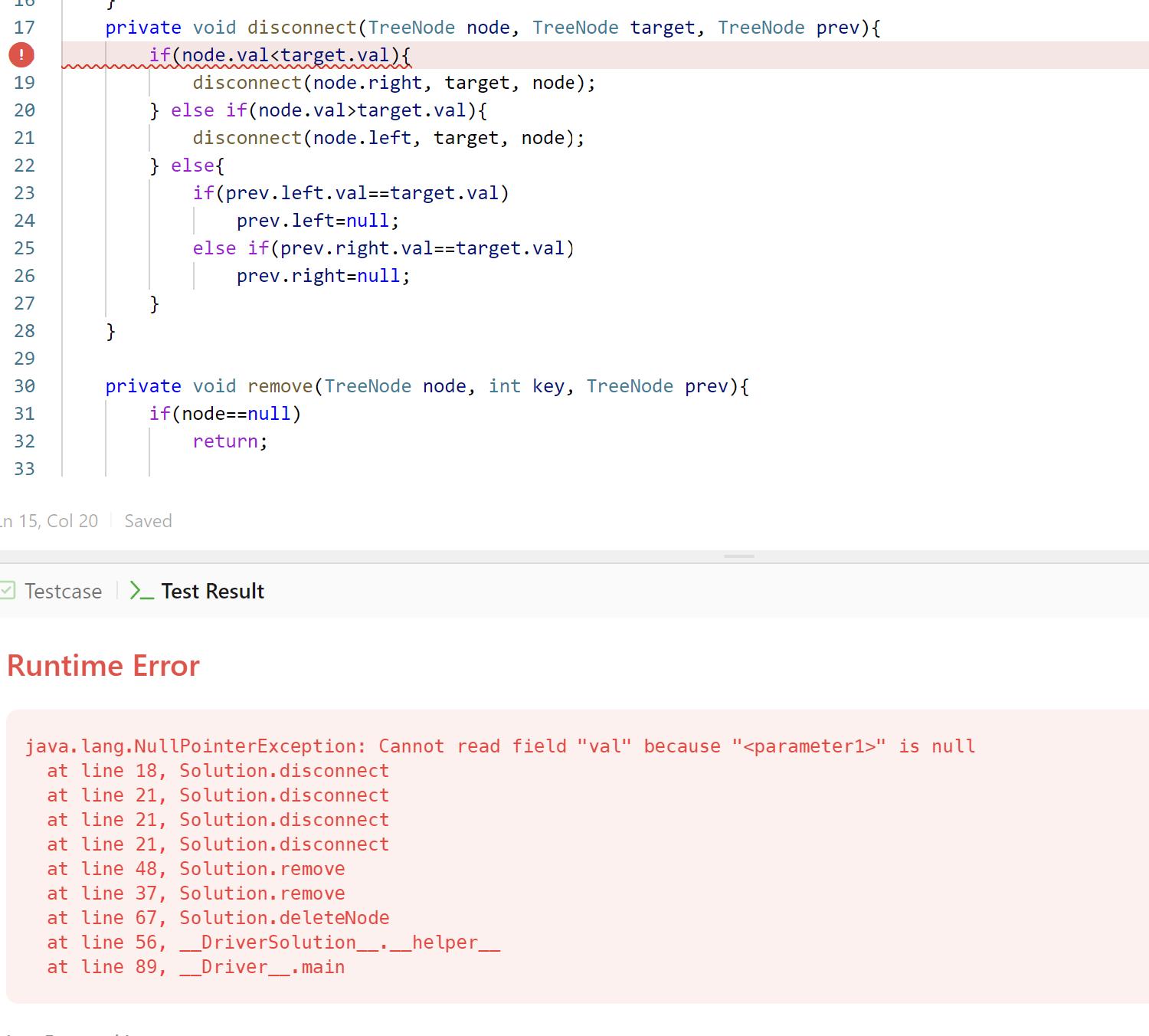Place cursor on 'prev.right=null;' code line
The height and width of the screenshot is (1036, 1149).
click(323, 276)
